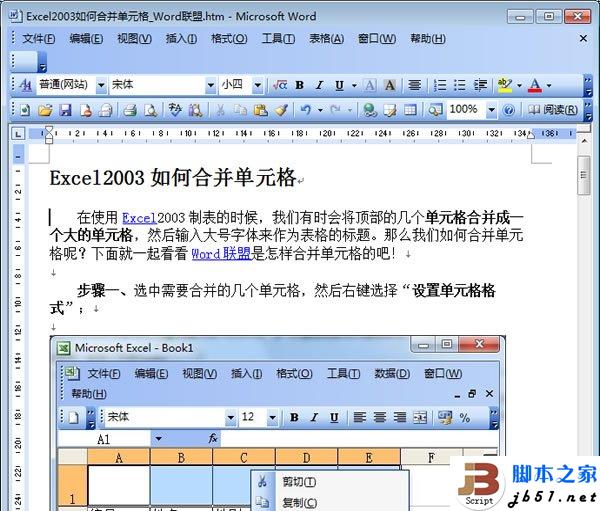The image size is (600, 511).
Task: Select column D header in the Excel sheet
Action: click(306, 457)
